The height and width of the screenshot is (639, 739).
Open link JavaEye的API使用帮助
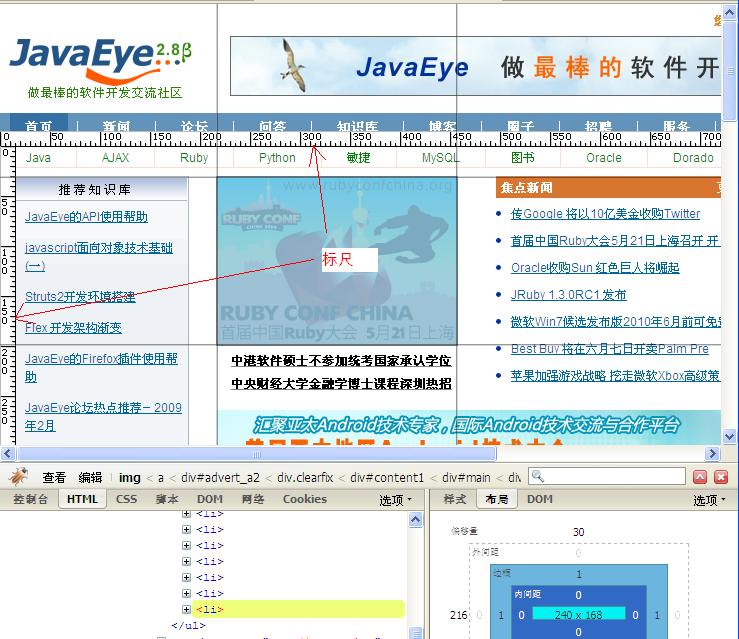(86, 217)
